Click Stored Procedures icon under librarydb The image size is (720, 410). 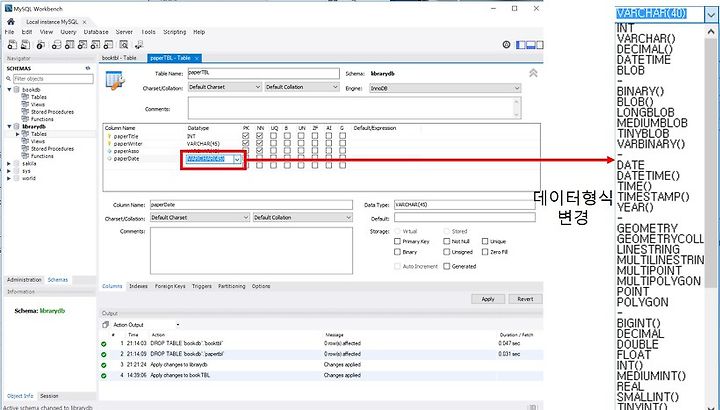click(25, 149)
